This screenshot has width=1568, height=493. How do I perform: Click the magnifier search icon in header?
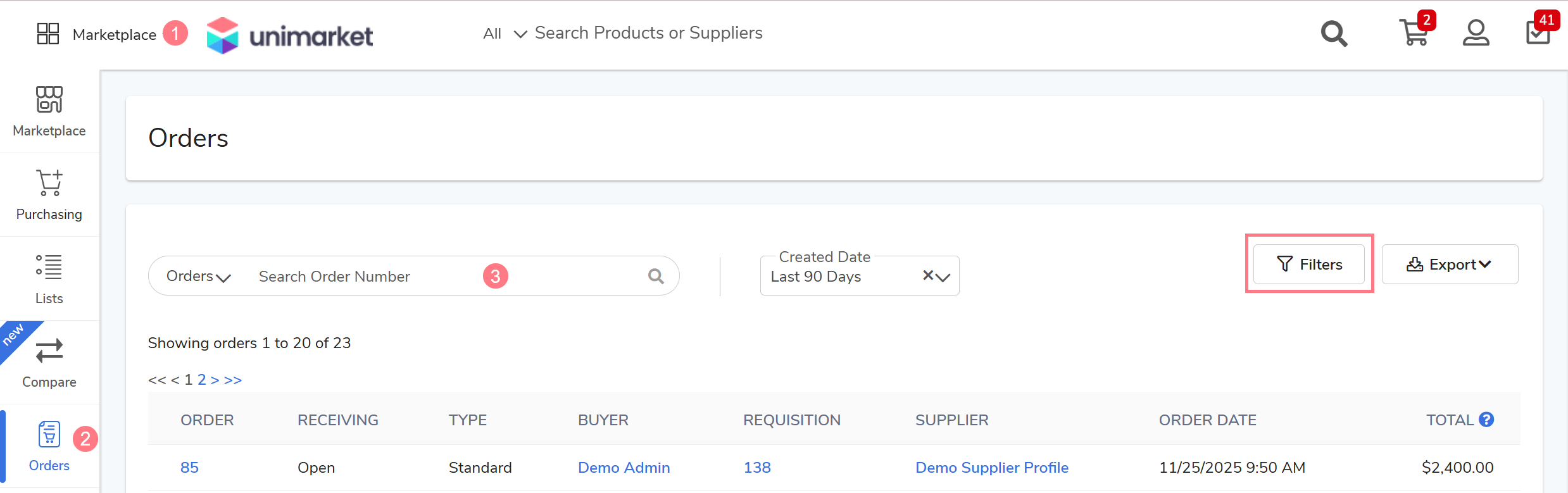1334,34
